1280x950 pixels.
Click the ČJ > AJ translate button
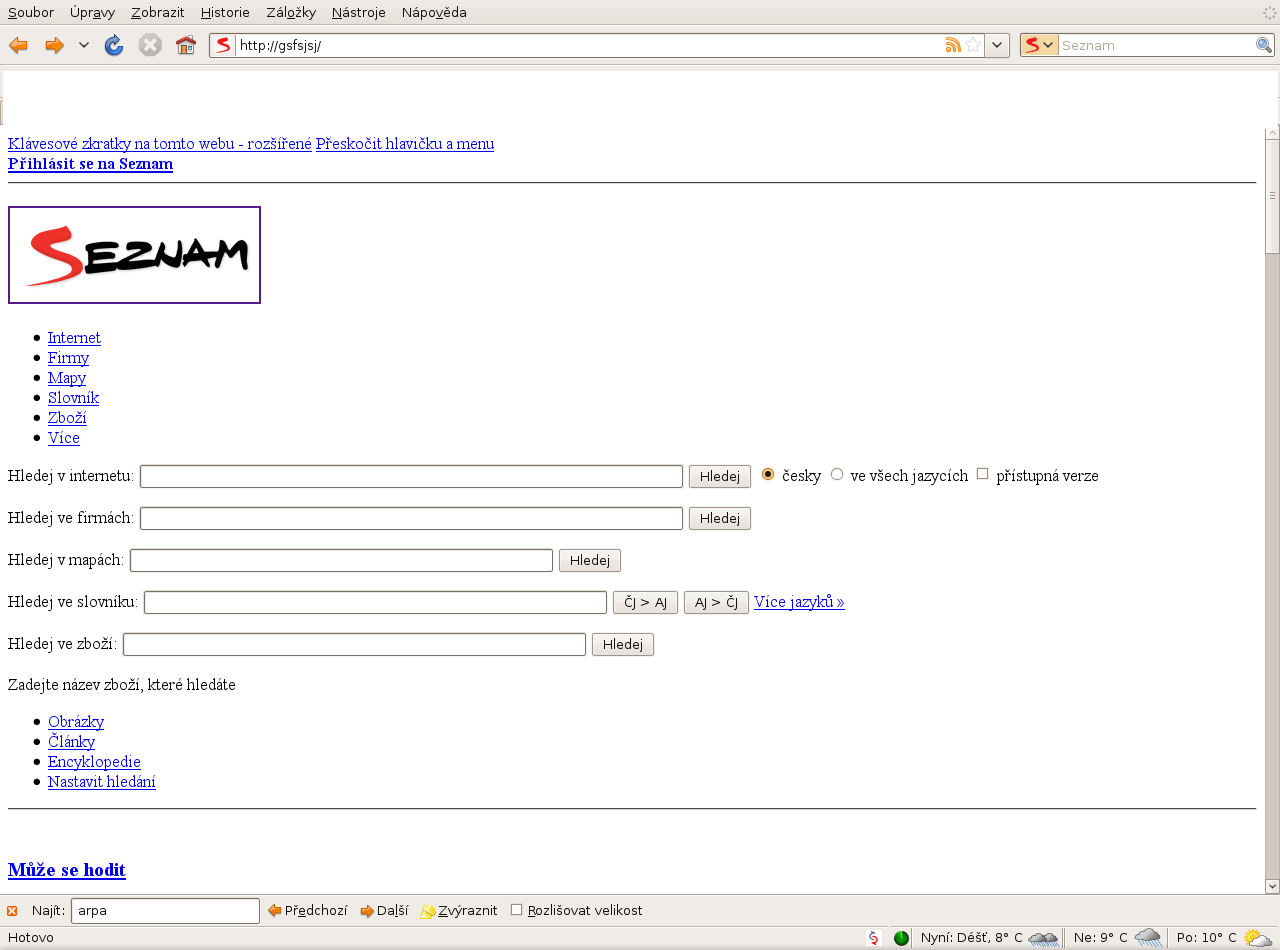point(645,603)
